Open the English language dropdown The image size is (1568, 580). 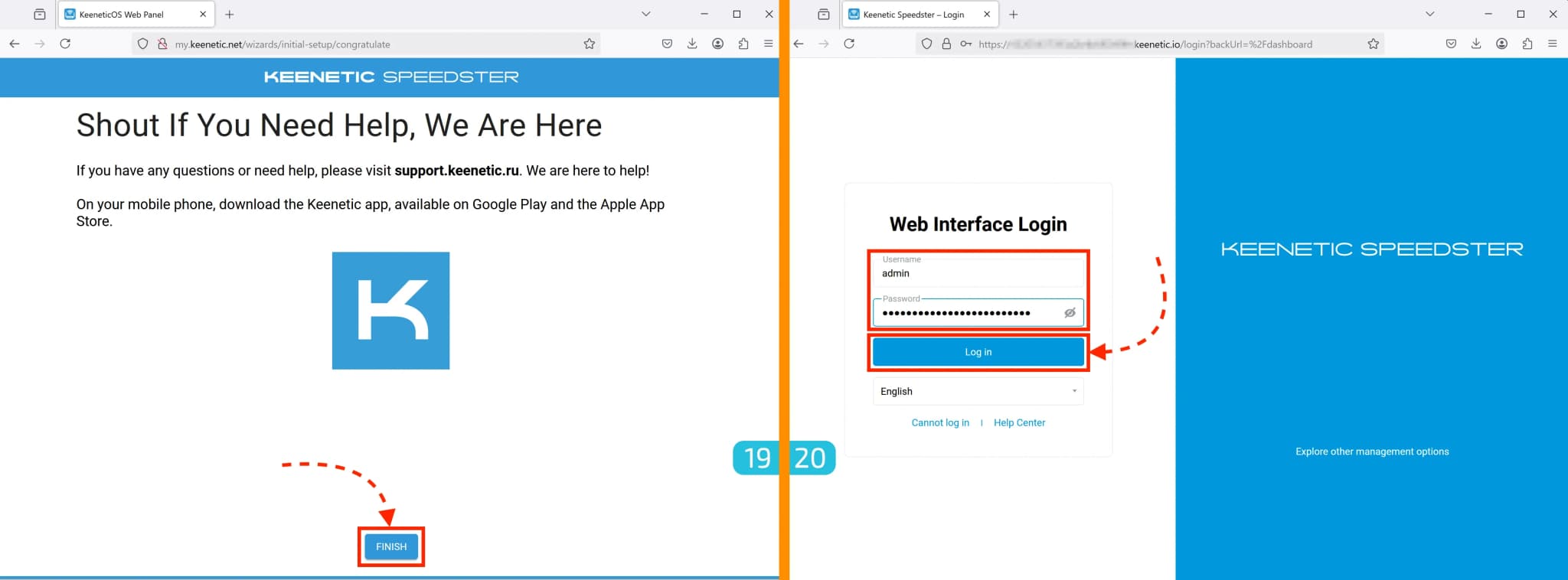click(x=978, y=391)
